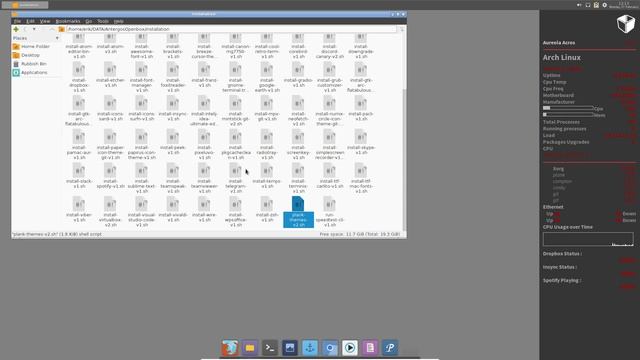Image resolution: width=640 pixels, height=360 pixels.
Task: Open the Bookmarks menu
Action: [68, 21]
